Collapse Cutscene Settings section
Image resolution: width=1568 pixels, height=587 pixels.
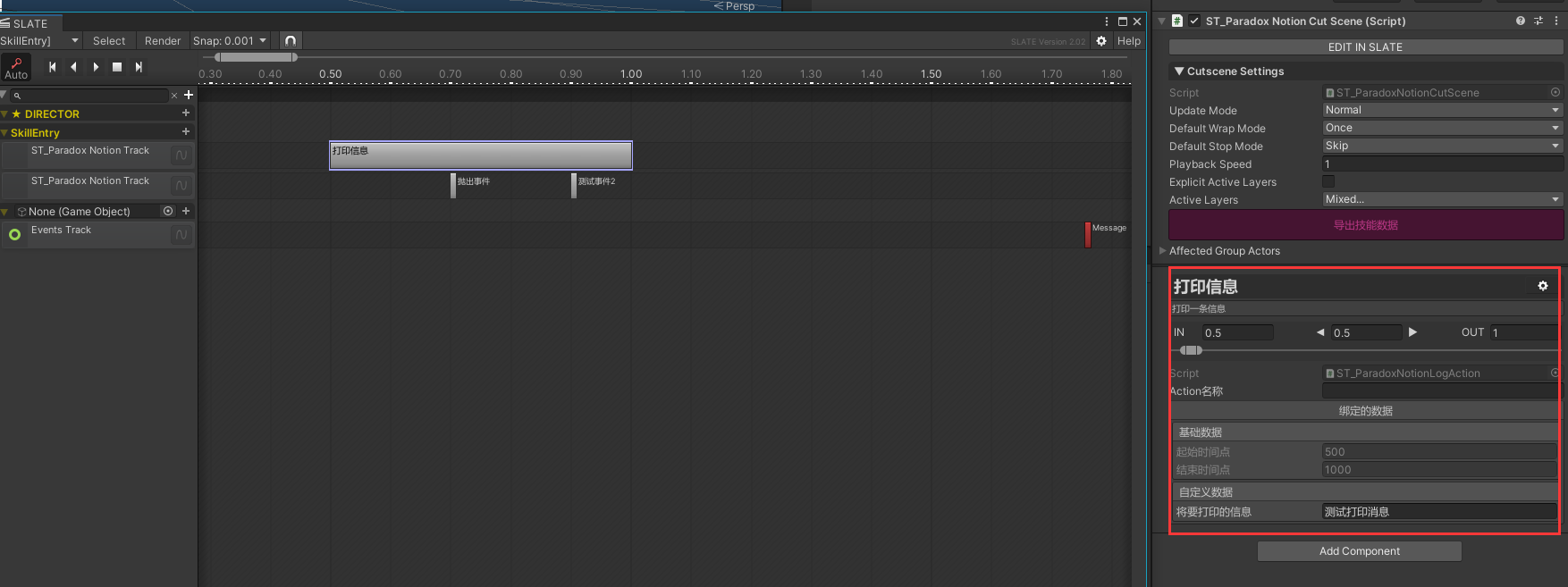click(x=1179, y=71)
